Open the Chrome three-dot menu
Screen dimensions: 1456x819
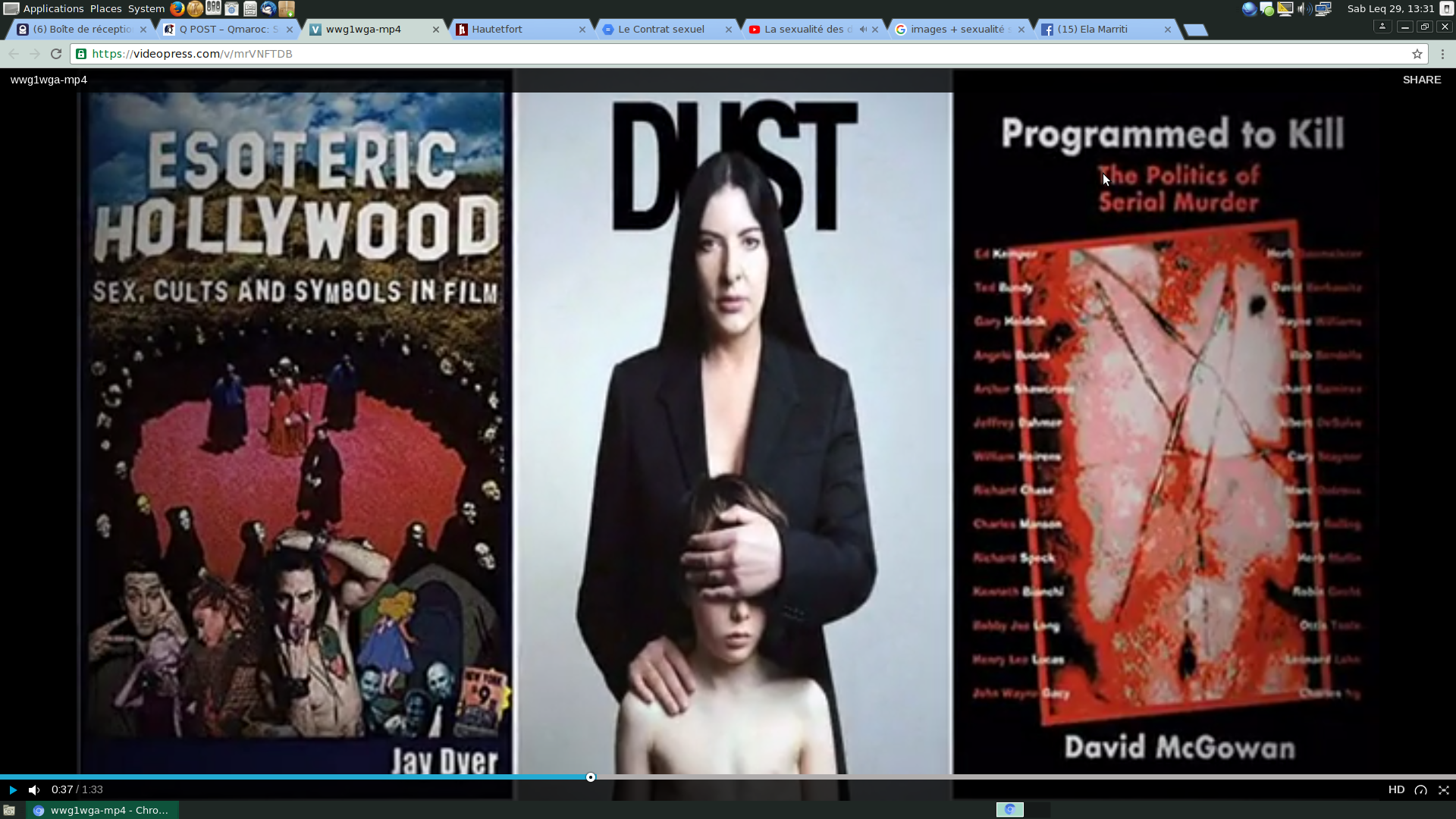1442,54
